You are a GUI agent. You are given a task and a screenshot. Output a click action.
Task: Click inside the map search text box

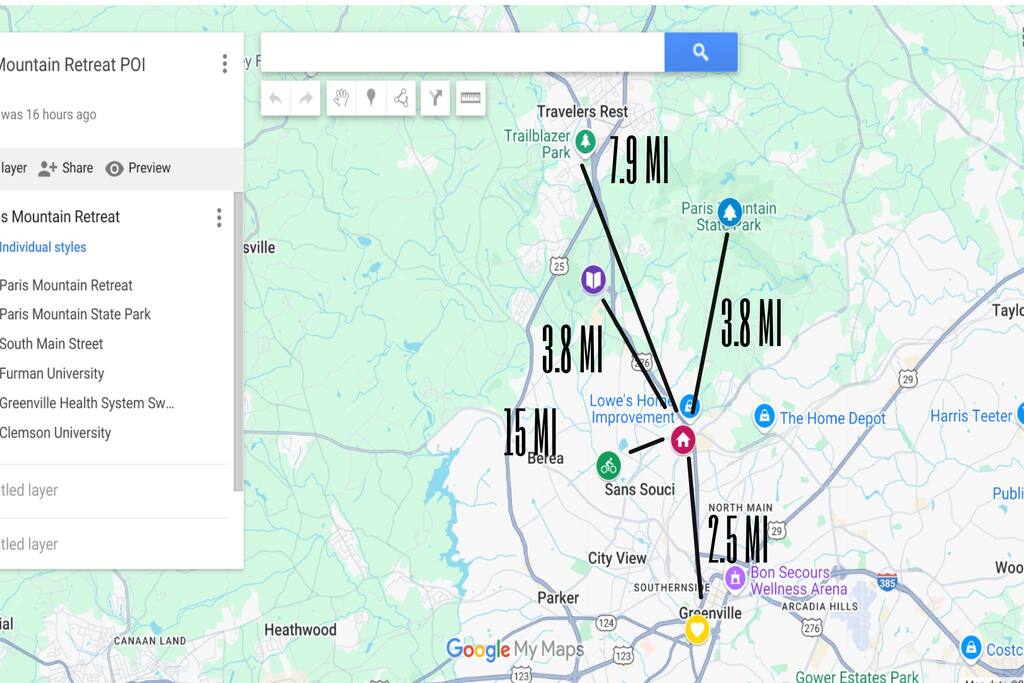pos(462,52)
